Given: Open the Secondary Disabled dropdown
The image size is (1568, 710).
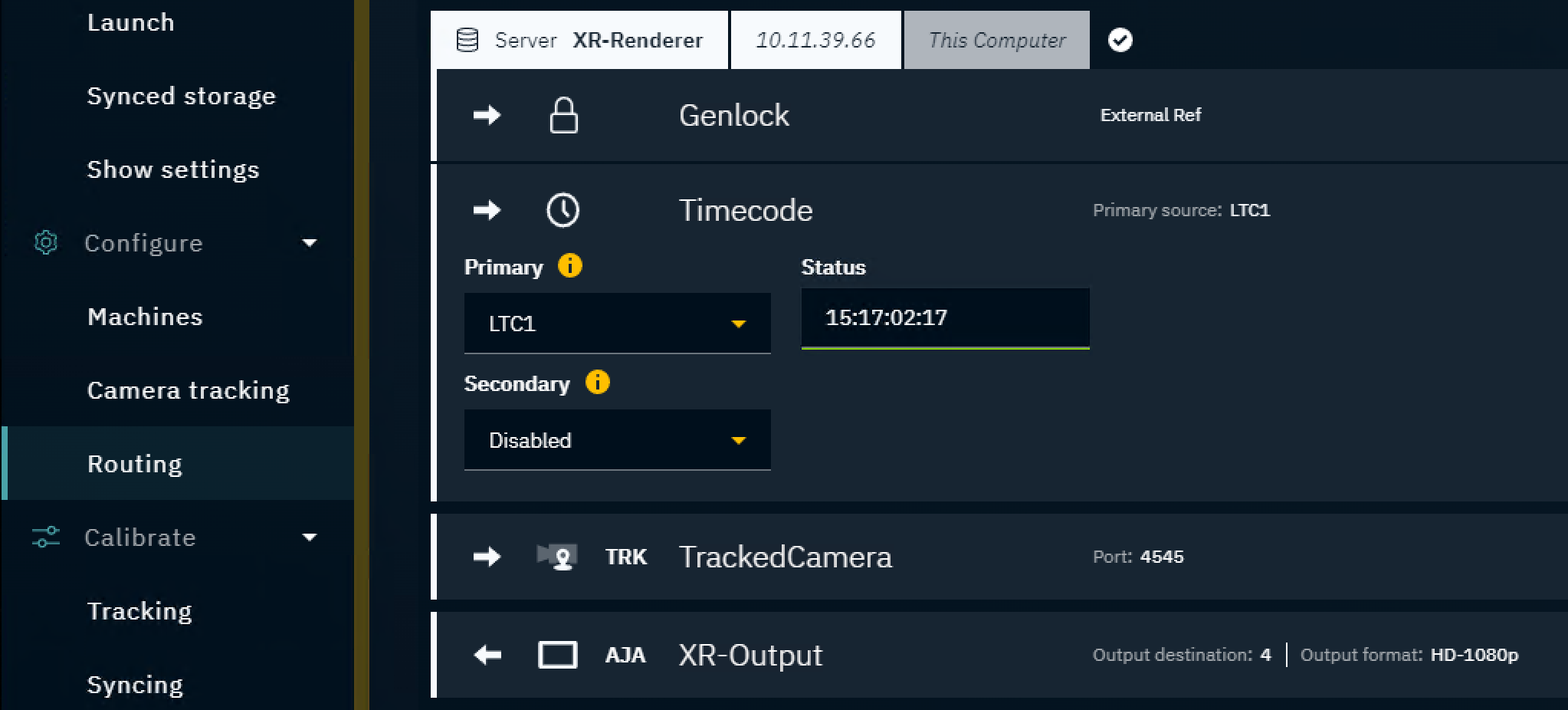Looking at the screenshot, I should click(617, 440).
